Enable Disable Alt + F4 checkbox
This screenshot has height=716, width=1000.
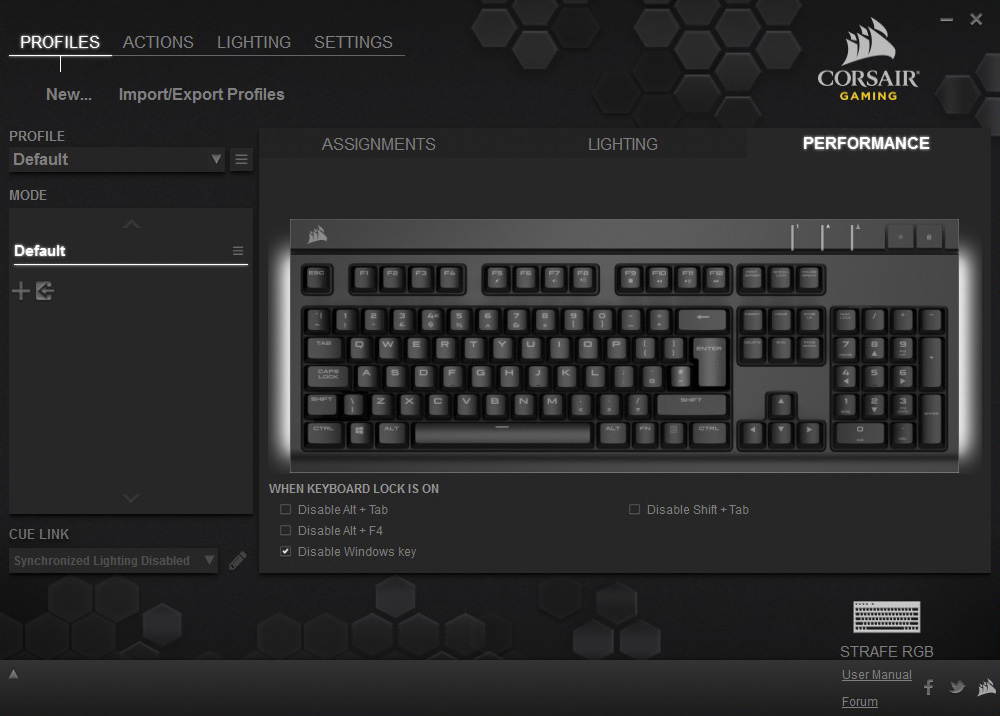tap(286, 530)
